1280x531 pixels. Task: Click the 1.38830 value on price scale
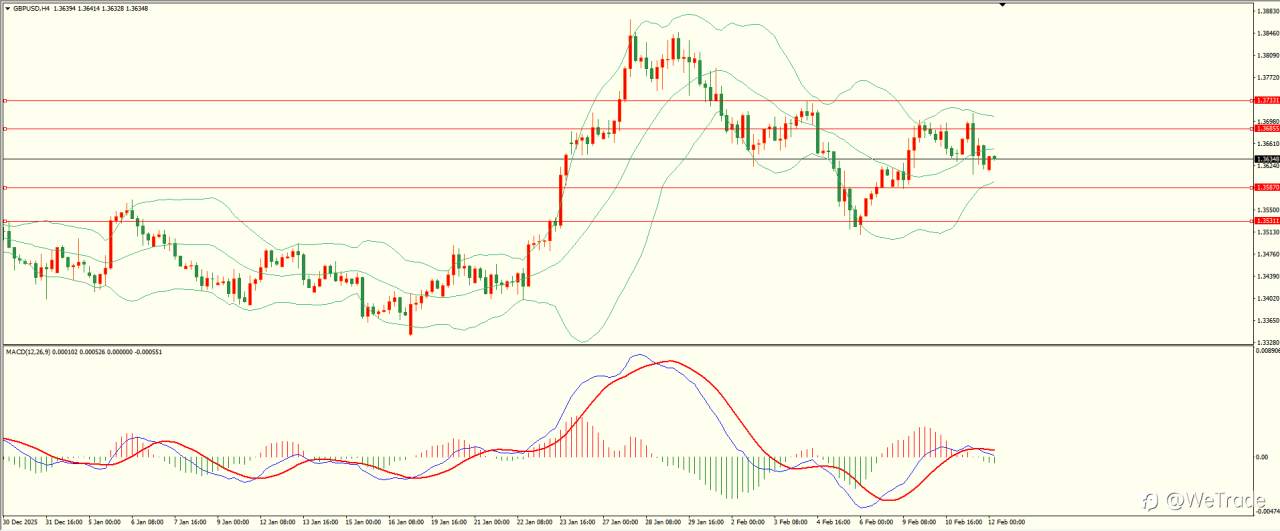coord(1269,12)
